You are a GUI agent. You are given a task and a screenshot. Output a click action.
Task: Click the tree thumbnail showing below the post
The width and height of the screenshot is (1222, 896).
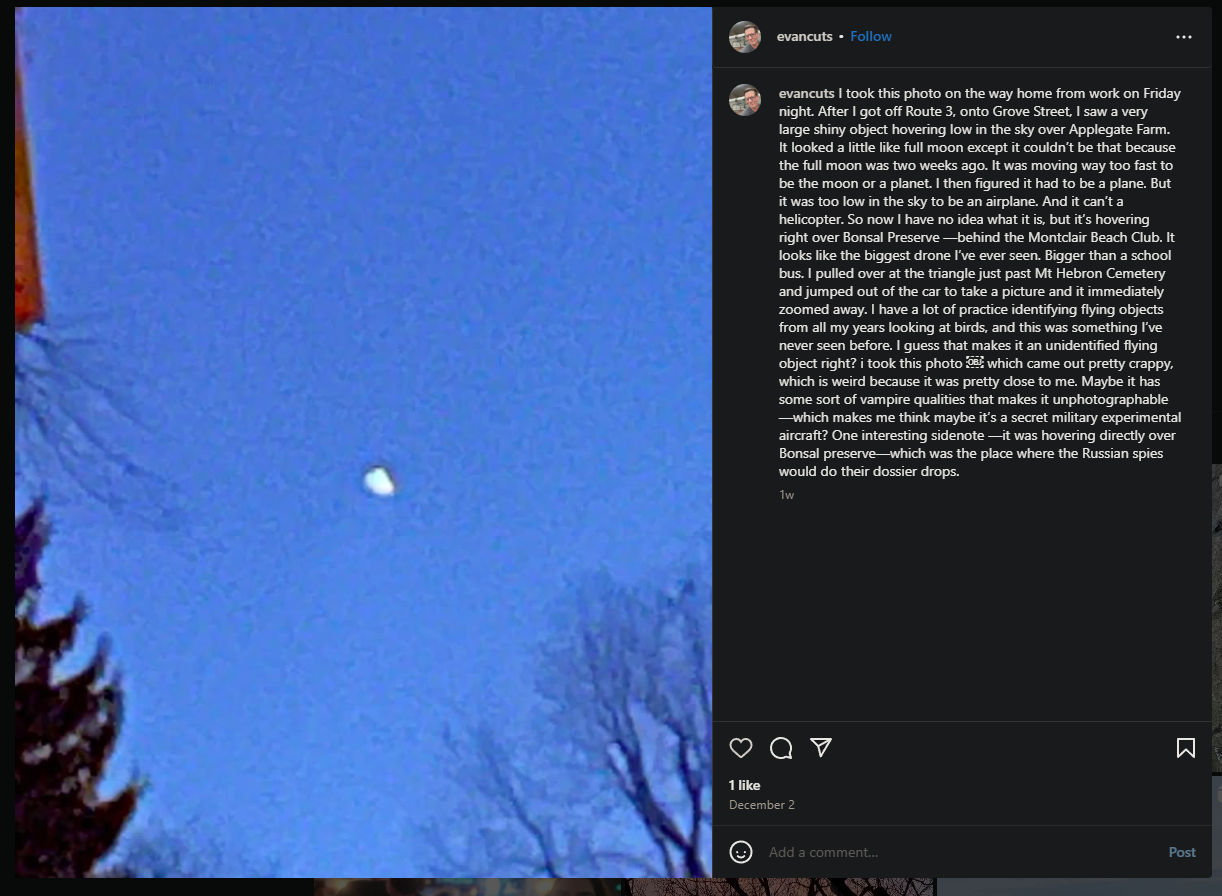(782, 887)
